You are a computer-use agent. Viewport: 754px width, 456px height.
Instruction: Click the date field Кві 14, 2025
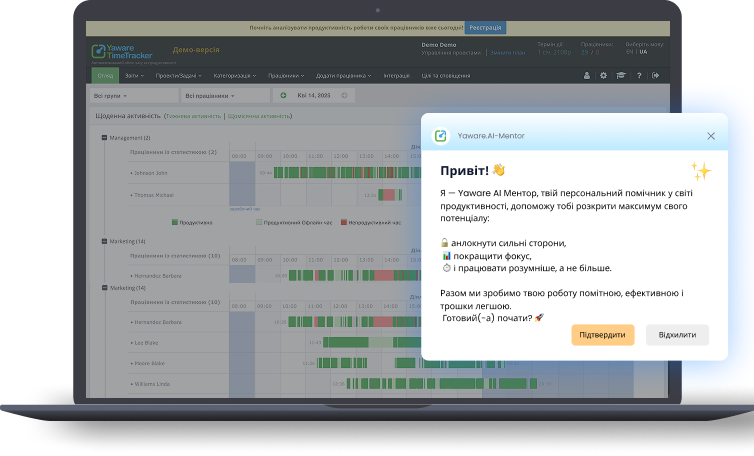[314, 95]
